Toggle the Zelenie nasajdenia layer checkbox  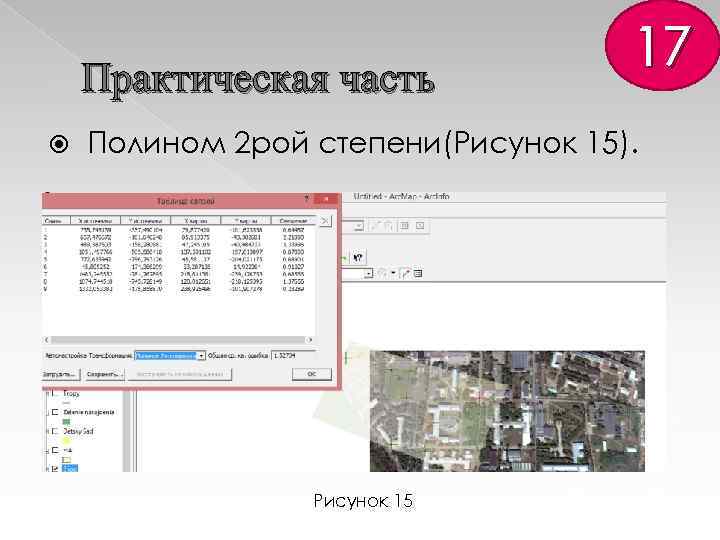click(55, 412)
